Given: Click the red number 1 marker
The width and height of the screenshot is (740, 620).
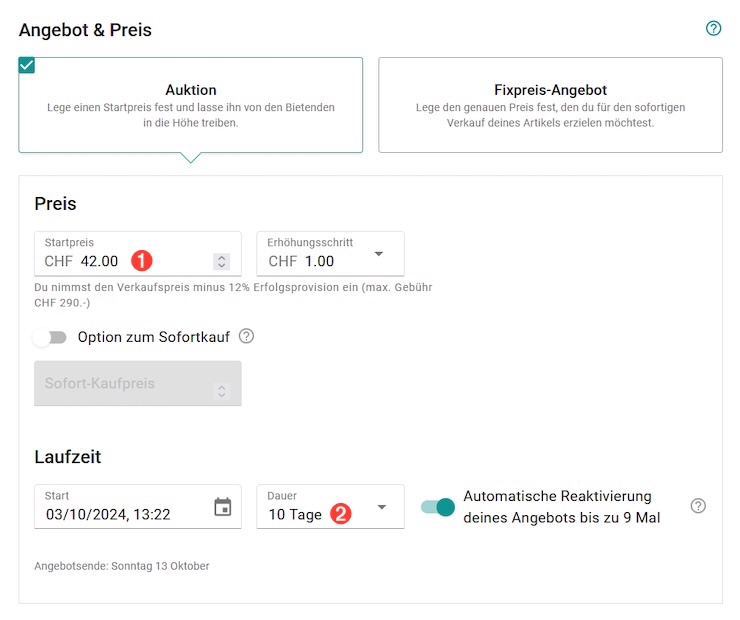Looking at the screenshot, I should coord(142,261).
